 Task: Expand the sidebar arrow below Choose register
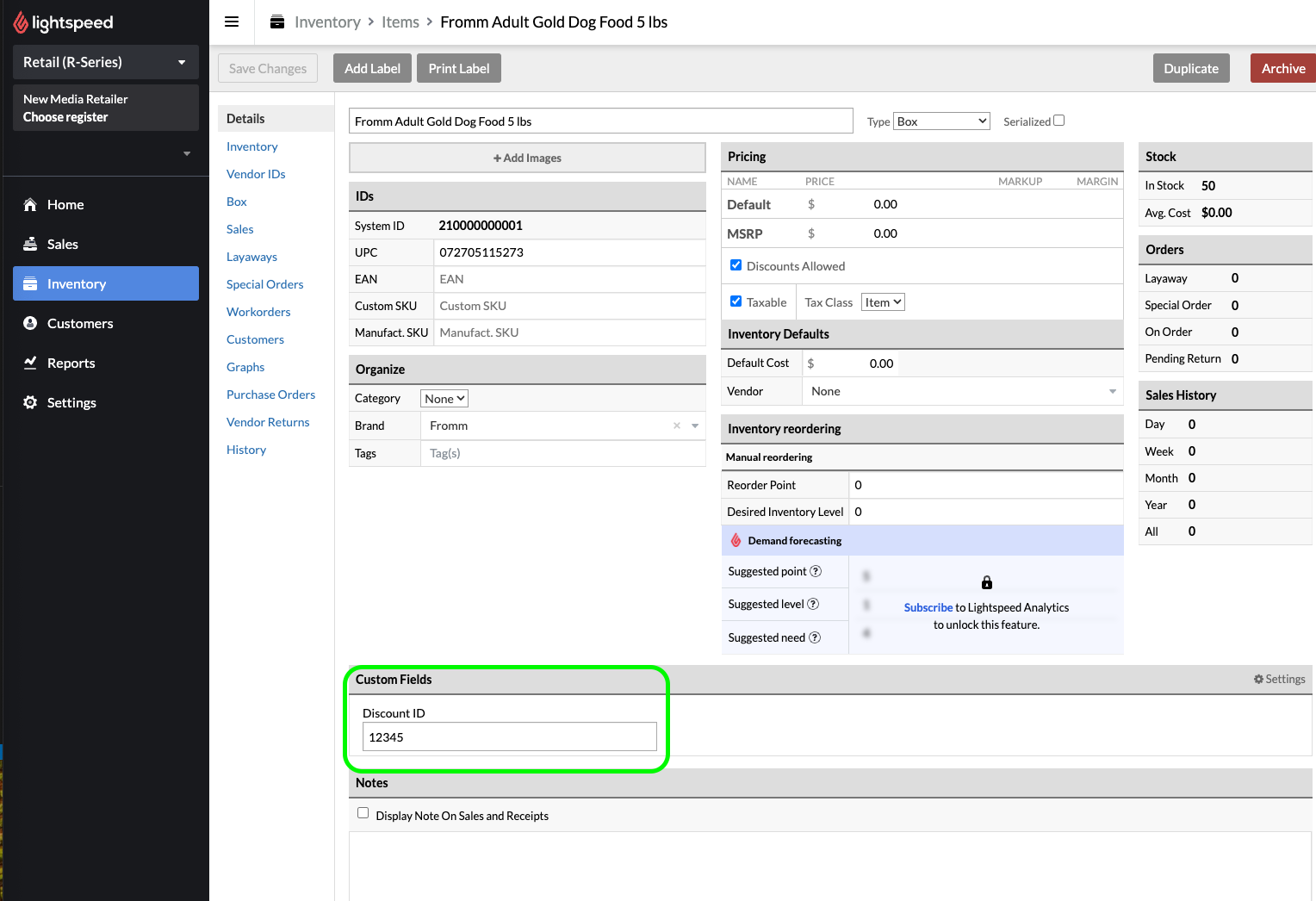pos(187,154)
